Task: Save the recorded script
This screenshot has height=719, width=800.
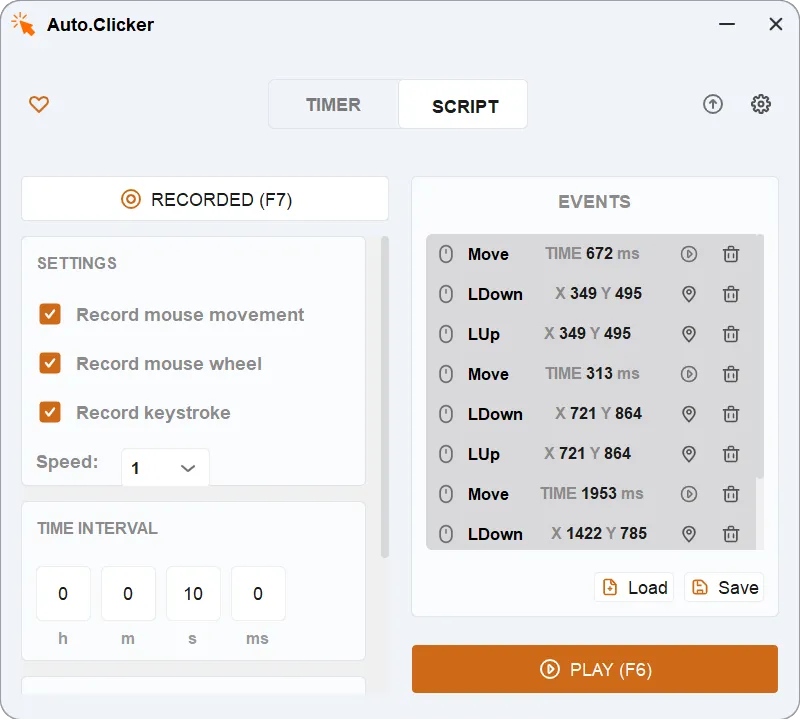Action: (x=725, y=588)
